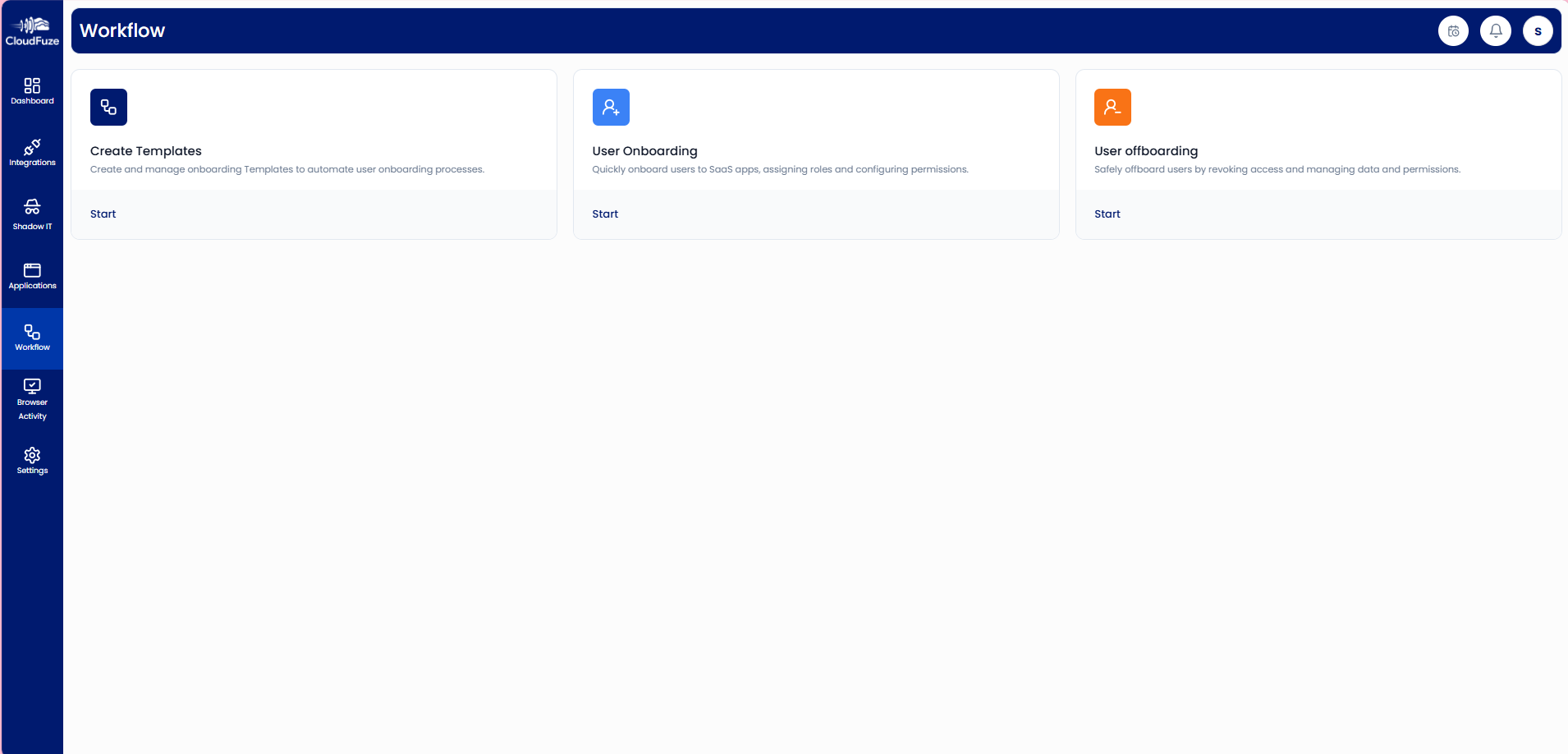Click the Workflow page title
This screenshot has width=1568, height=754.
tap(122, 30)
